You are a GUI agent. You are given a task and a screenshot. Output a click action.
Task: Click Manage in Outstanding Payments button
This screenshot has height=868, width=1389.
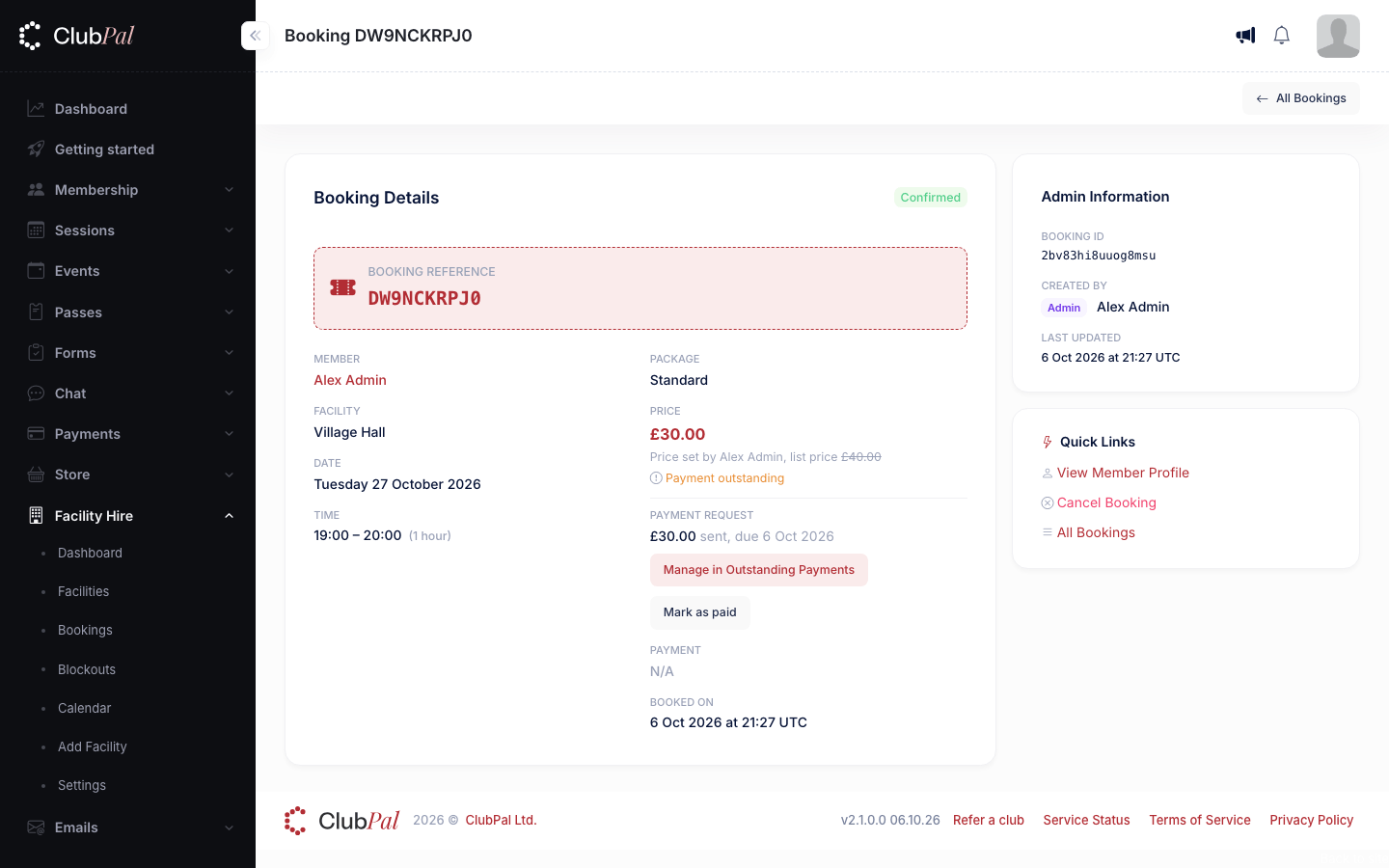point(758,570)
